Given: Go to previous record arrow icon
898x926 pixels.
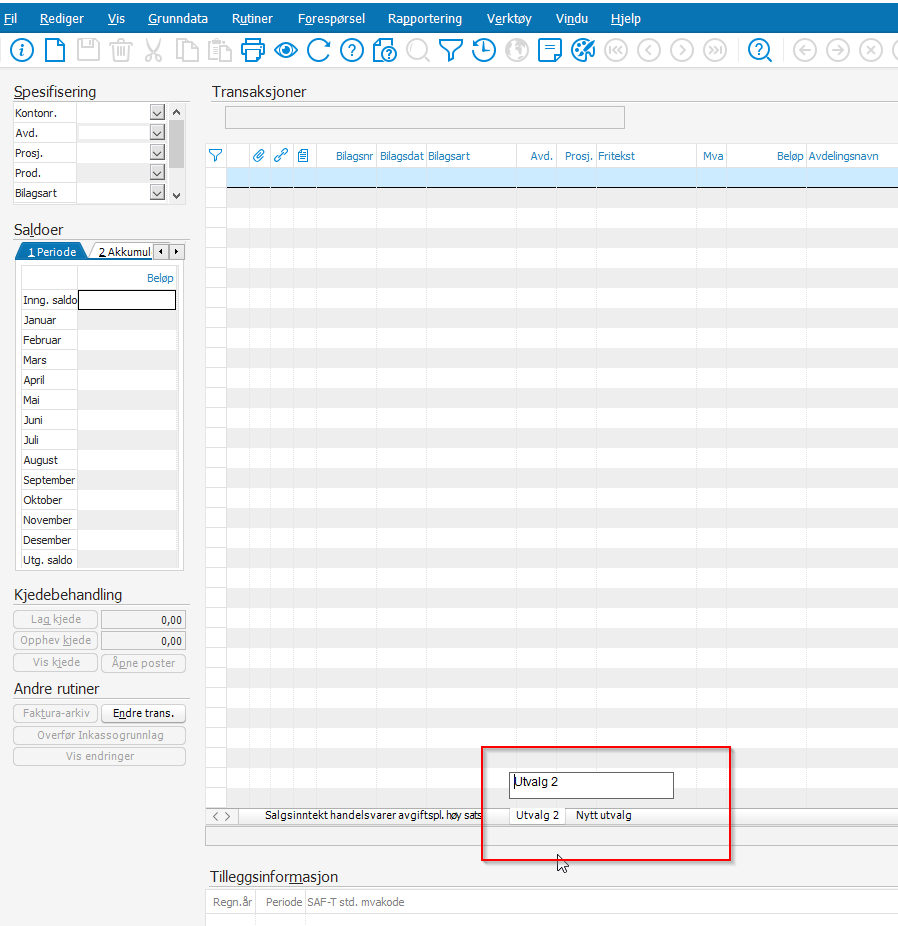Looking at the screenshot, I should coord(649,50).
